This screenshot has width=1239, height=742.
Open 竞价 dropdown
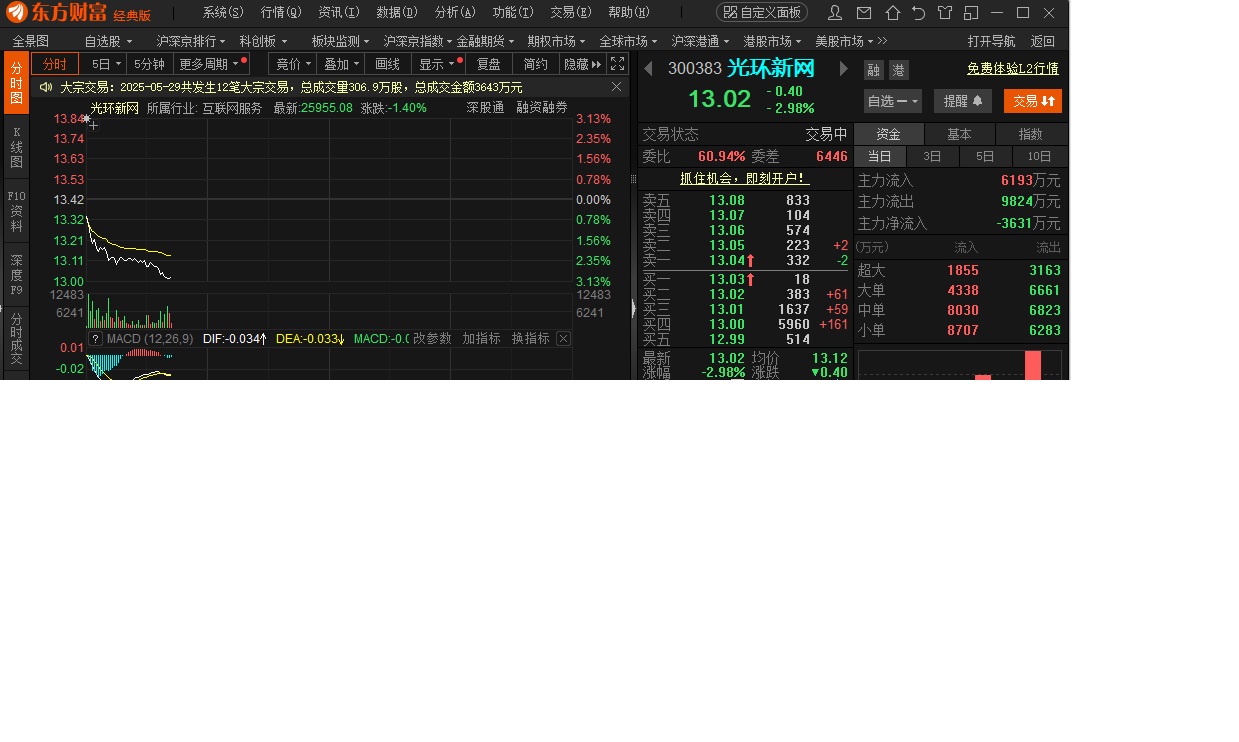point(293,64)
